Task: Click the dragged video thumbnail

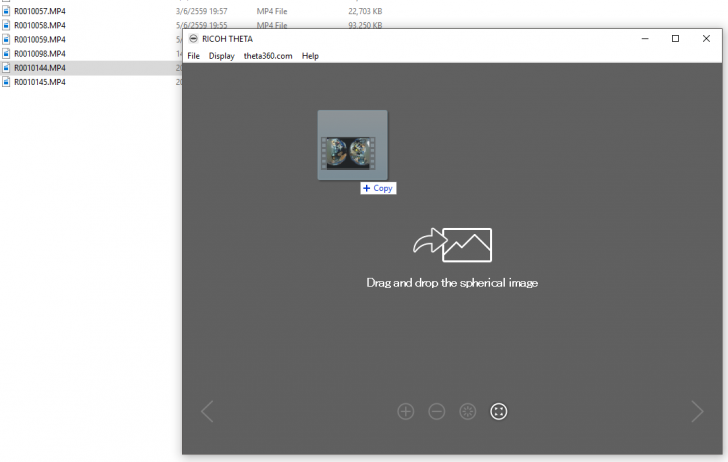Action: point(352,145)
